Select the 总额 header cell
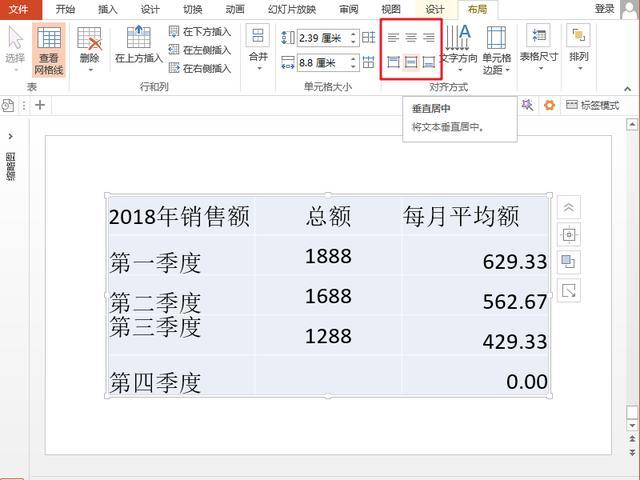The height and width of the screenshot is (480, 640). tap(328, 216)
